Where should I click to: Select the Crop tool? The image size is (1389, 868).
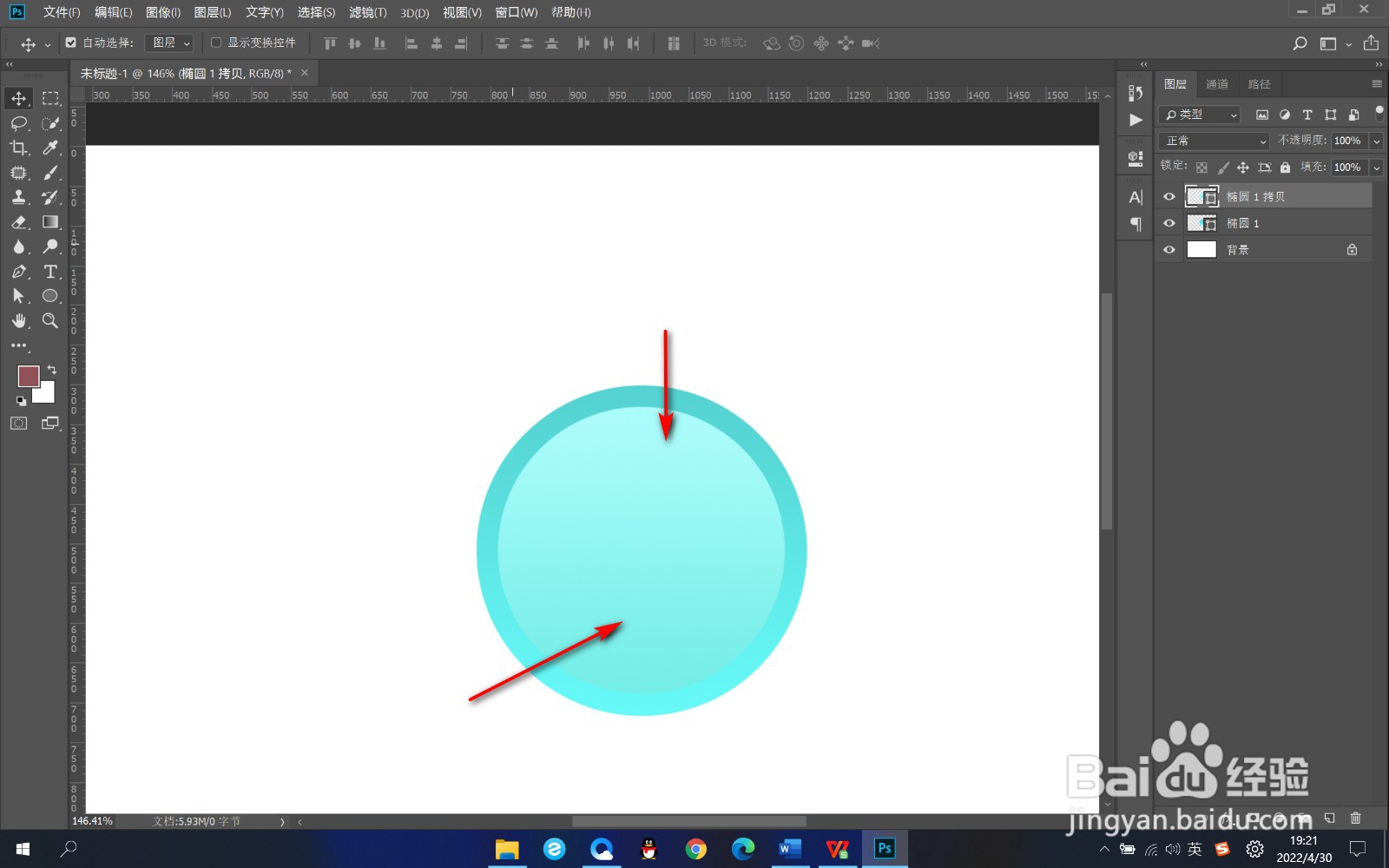(x=19, y=148)
